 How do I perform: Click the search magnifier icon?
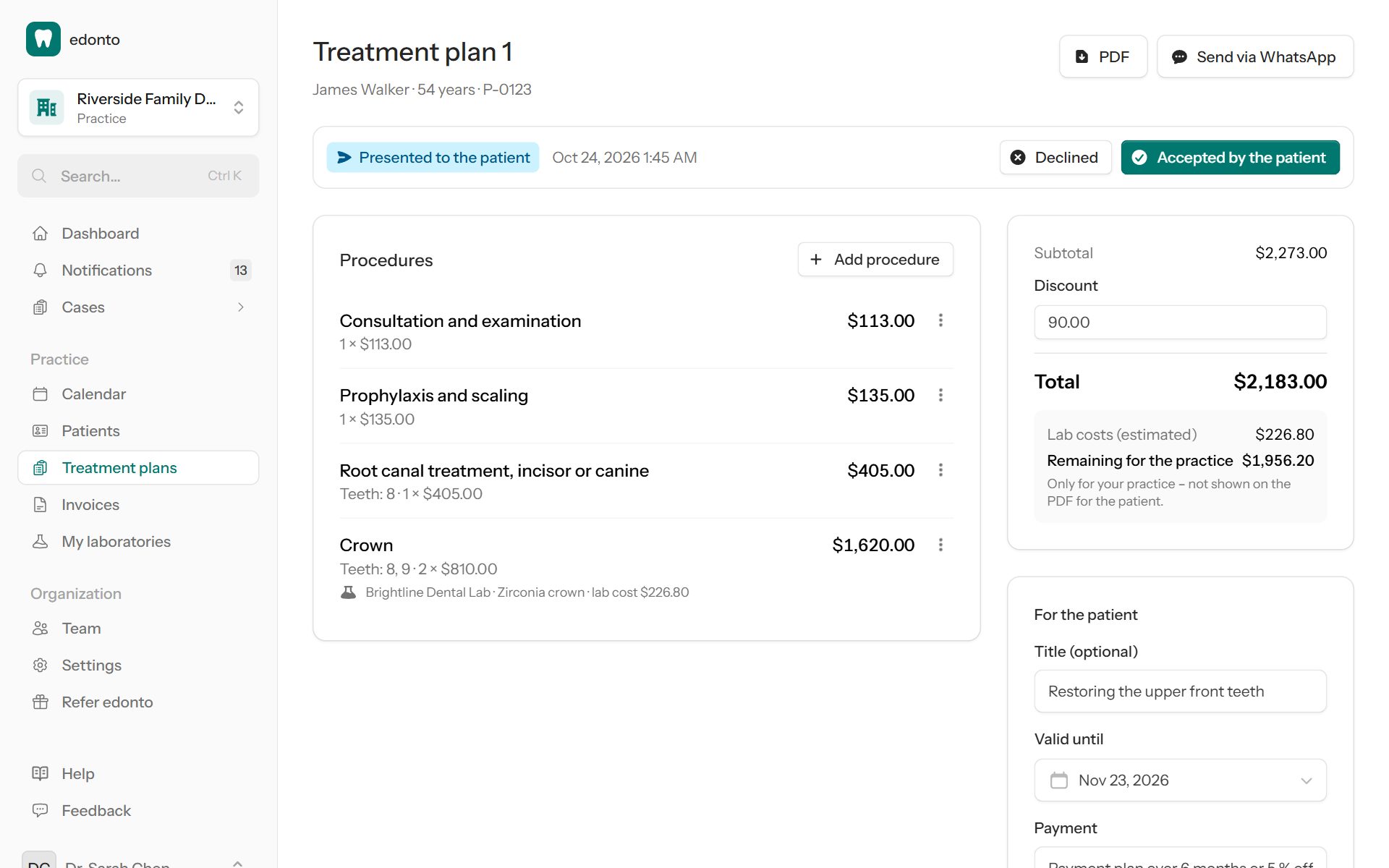click(39, 176)
